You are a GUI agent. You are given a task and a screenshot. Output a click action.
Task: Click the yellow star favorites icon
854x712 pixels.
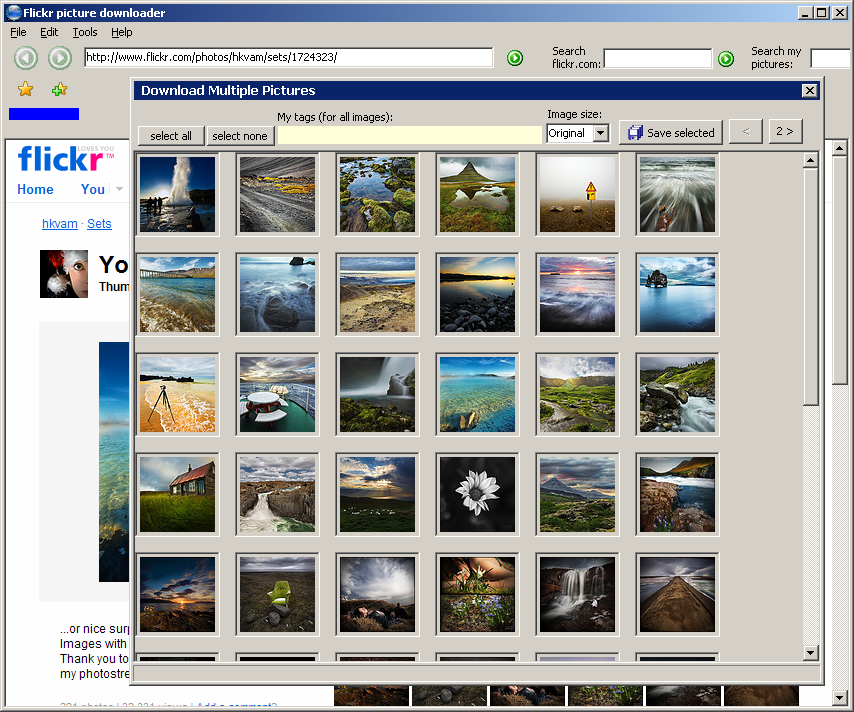(24, 89)
